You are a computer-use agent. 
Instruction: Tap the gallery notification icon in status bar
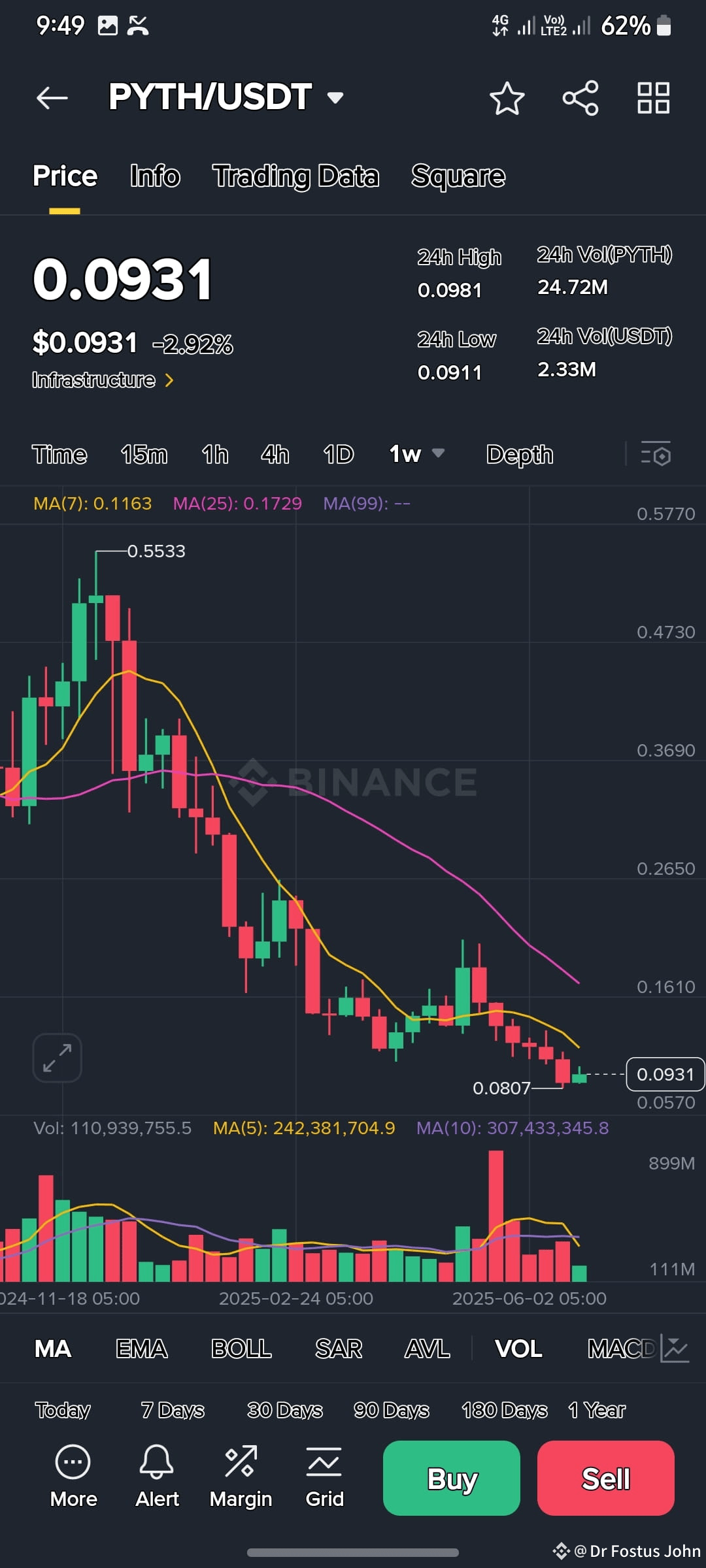pos(108,25)
